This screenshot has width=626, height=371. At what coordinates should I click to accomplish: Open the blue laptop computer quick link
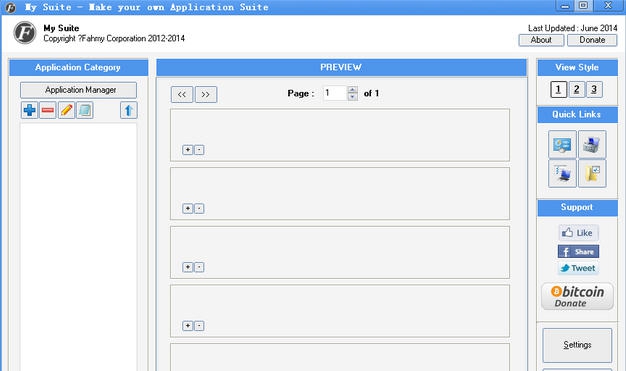(562, 174)
